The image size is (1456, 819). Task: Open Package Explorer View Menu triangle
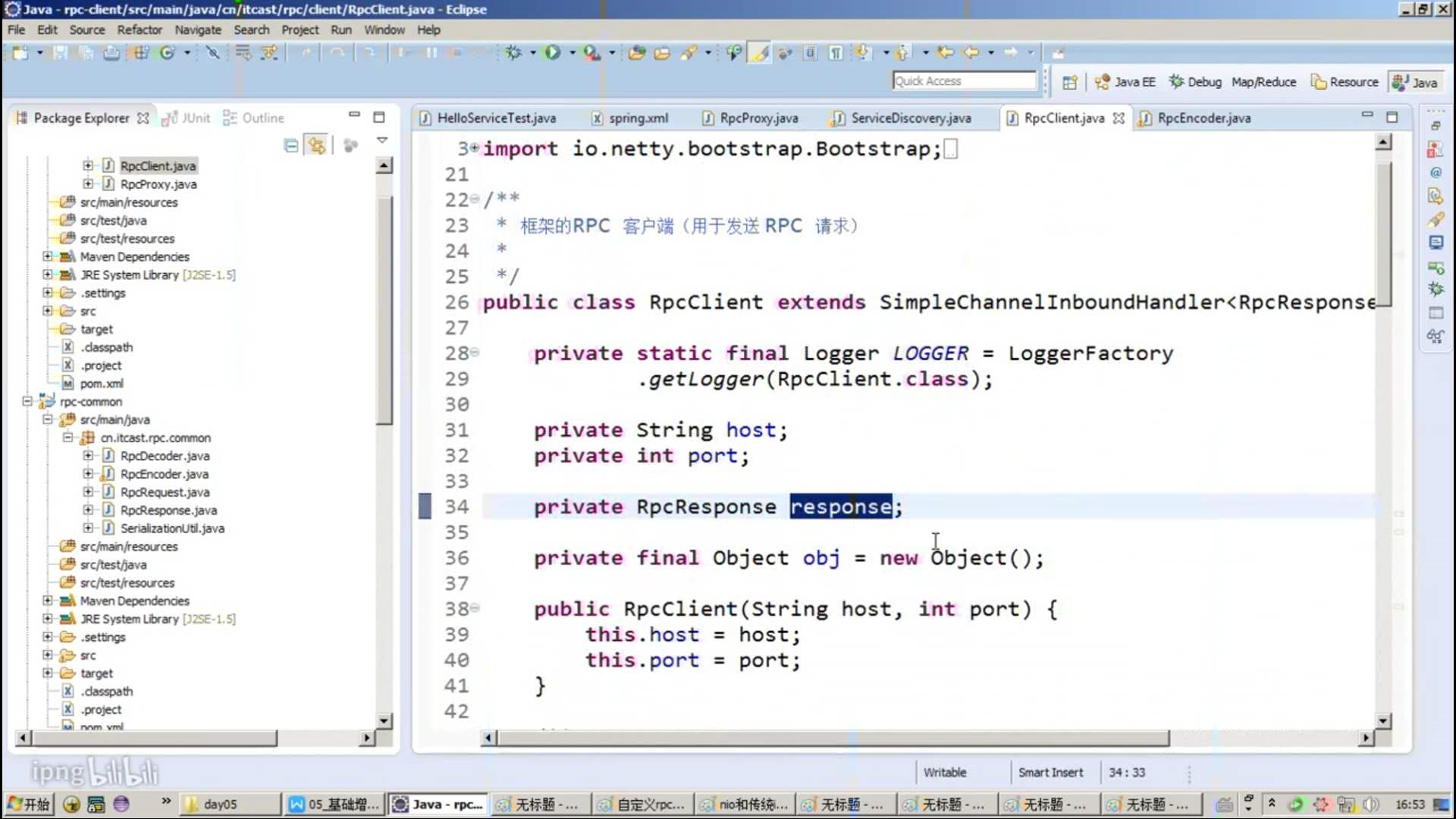pos(382,141)
